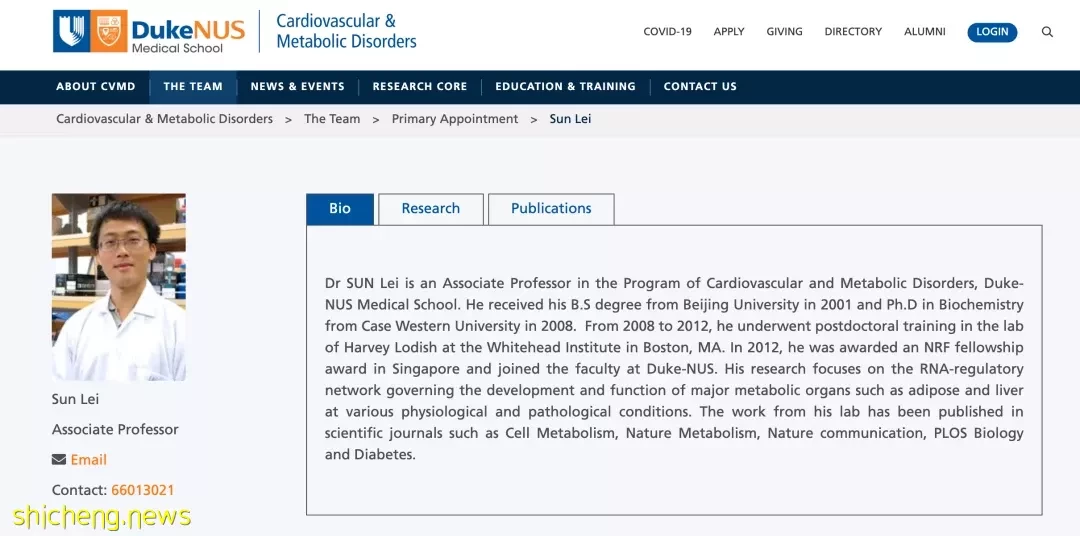Click The Team breadcrumb link
The width and height of the screenshot is (1080, 536).
pyautogui.click(x=332, y=119)
